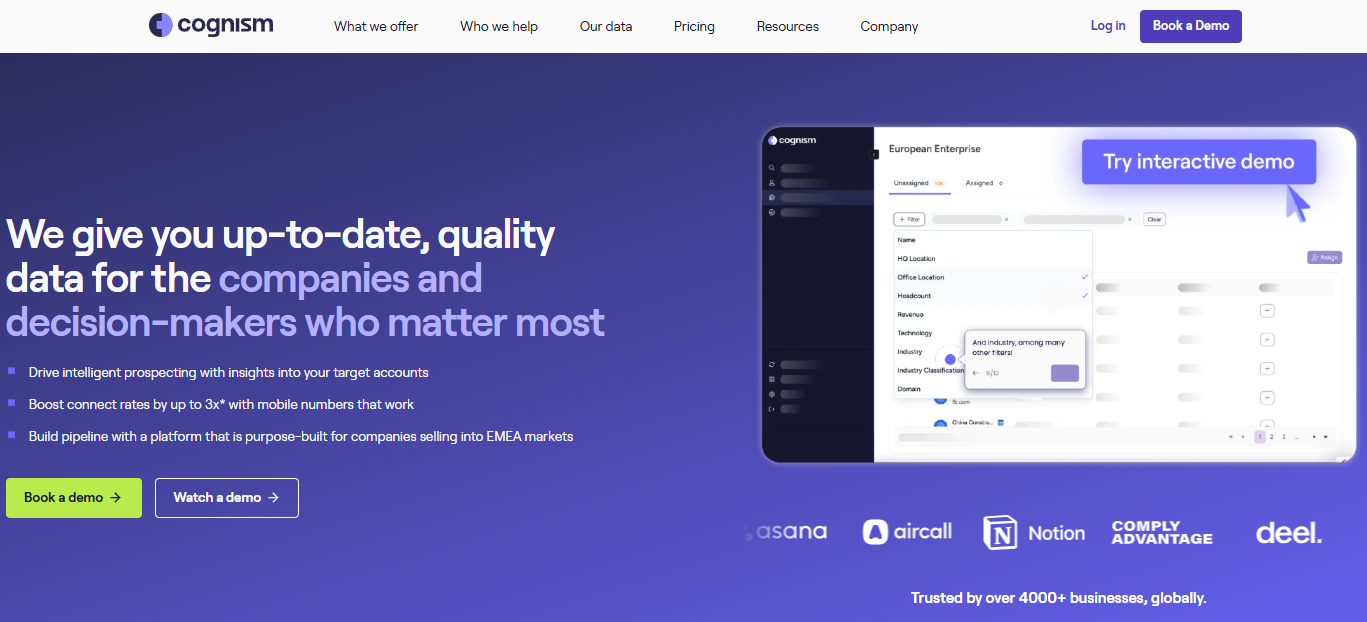Click the Comply Advantage logo
1367x622 pixels.
click(x=1162, y=532)
